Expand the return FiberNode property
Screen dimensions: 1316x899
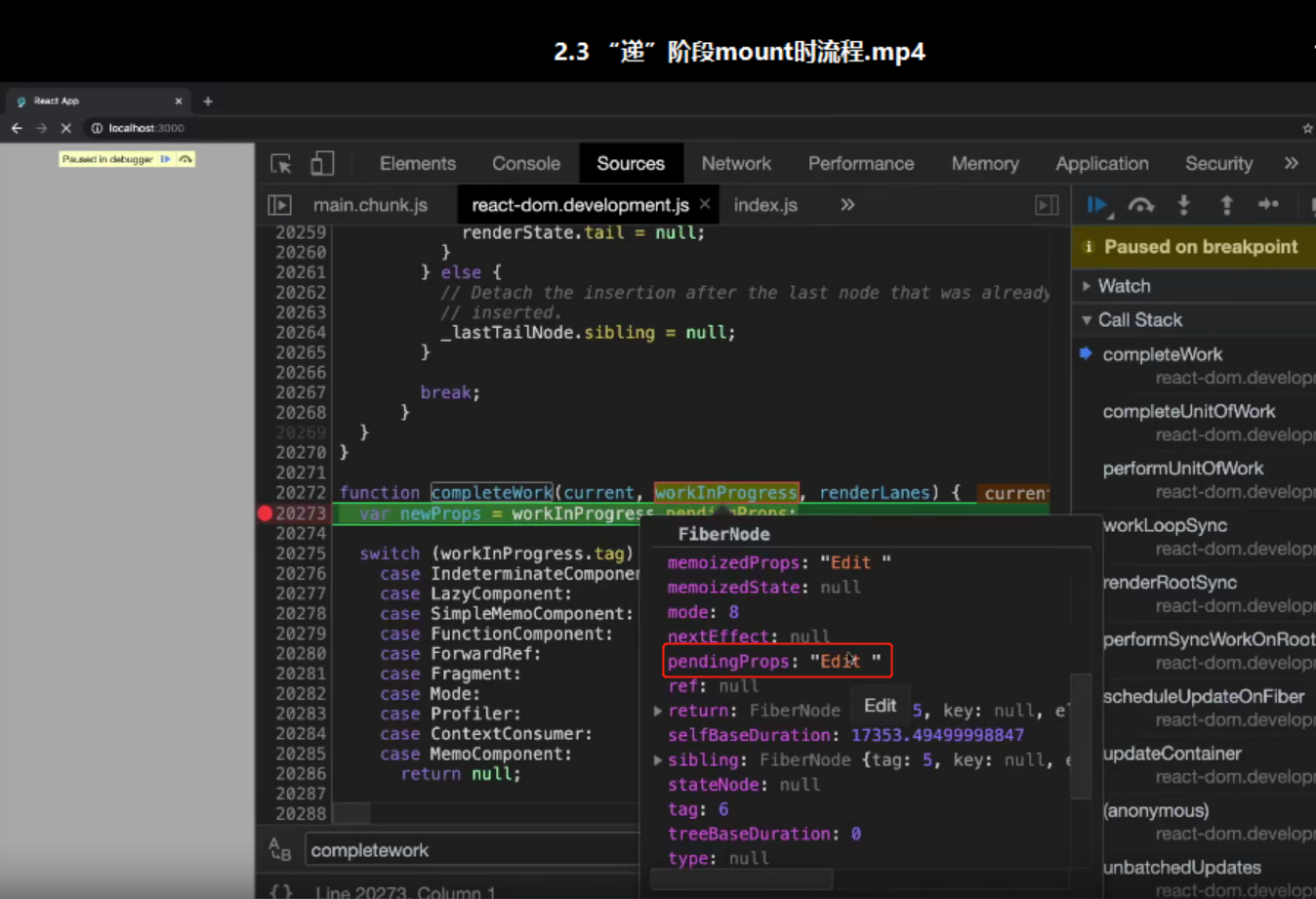pyautogui.click(x=658, y=711)
